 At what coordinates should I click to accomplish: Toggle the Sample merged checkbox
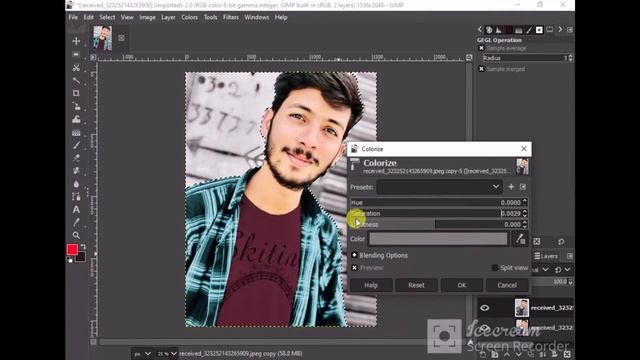[481, 69]
